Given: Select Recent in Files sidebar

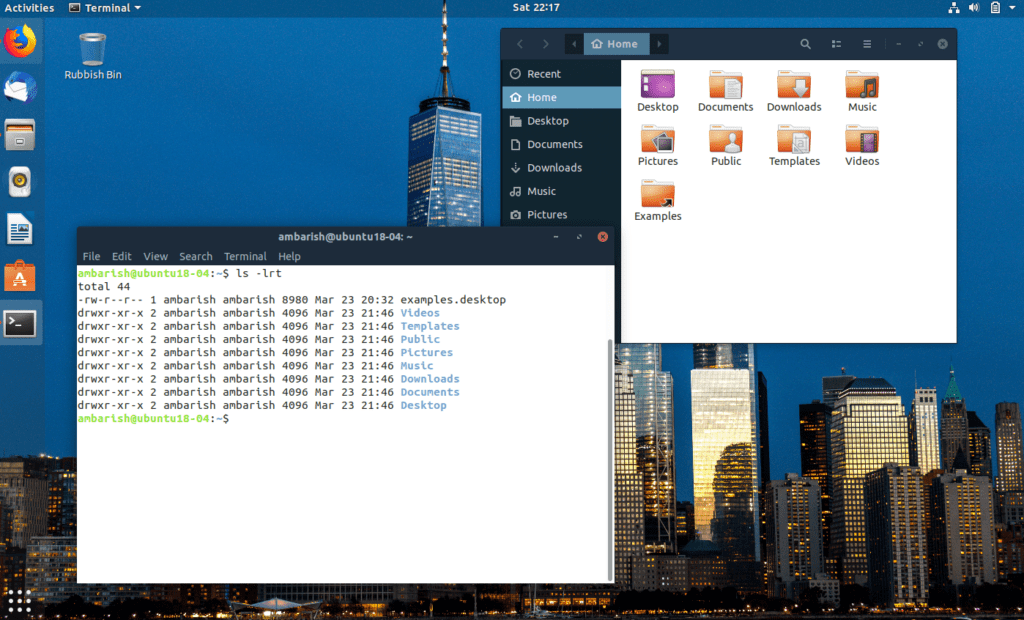Looking at the screenshot, I should [562, 74].
